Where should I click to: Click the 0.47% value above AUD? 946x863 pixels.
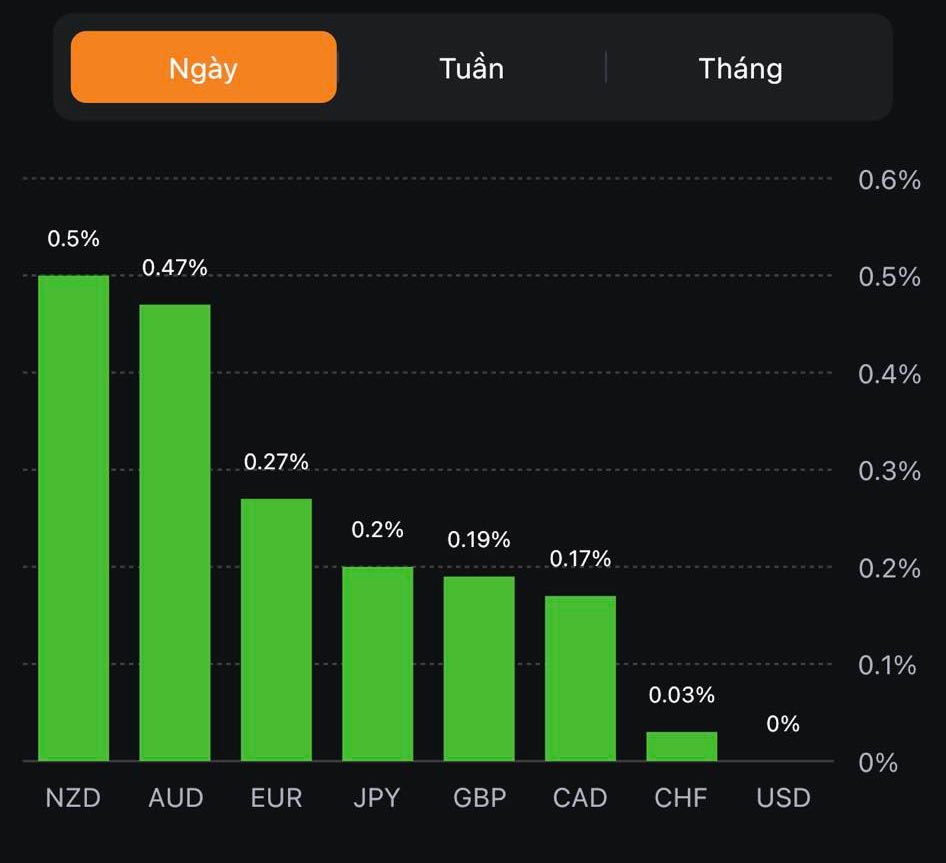(x=175, y=267)
